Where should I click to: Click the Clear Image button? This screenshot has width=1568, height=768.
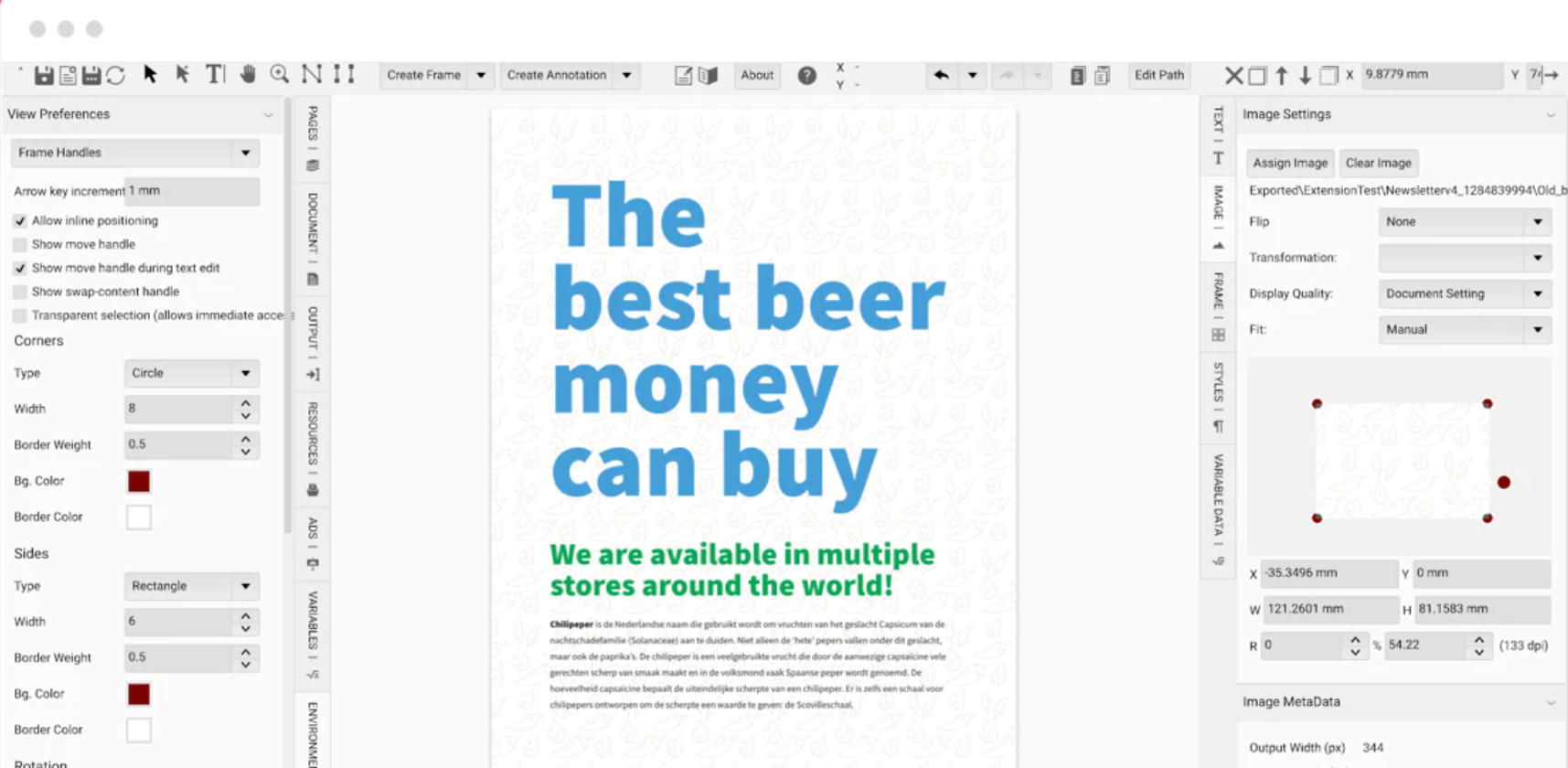tap(1379, 163)
